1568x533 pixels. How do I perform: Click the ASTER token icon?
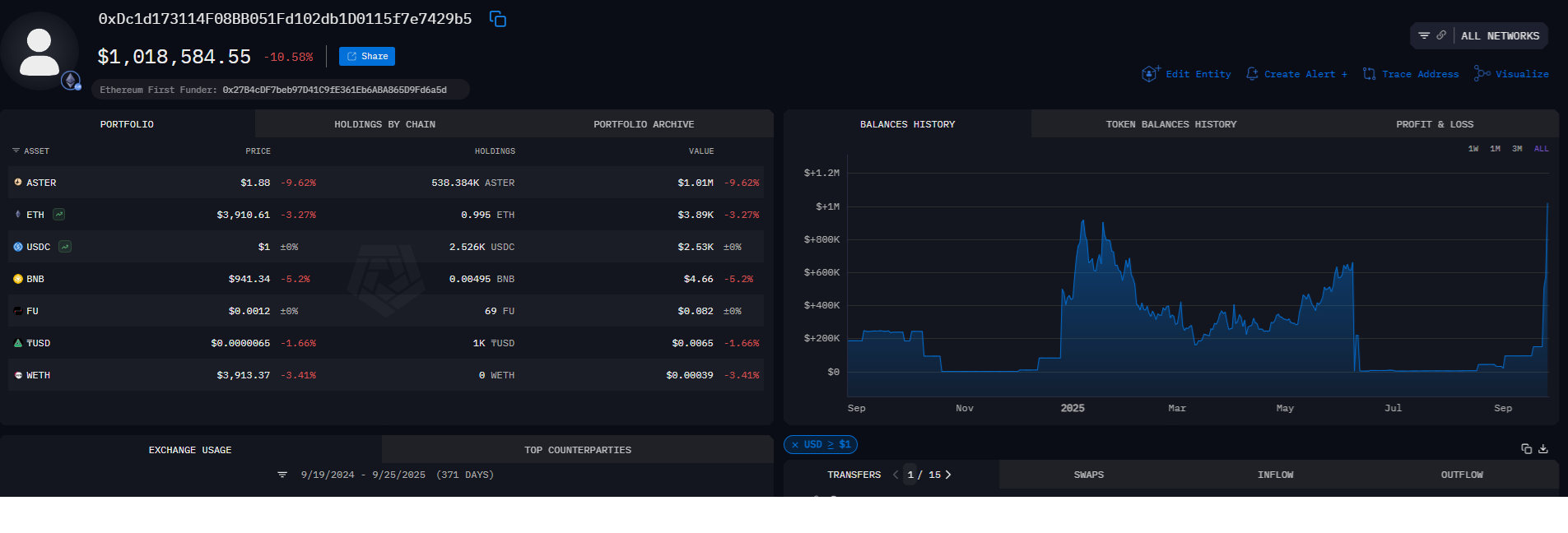18,183
